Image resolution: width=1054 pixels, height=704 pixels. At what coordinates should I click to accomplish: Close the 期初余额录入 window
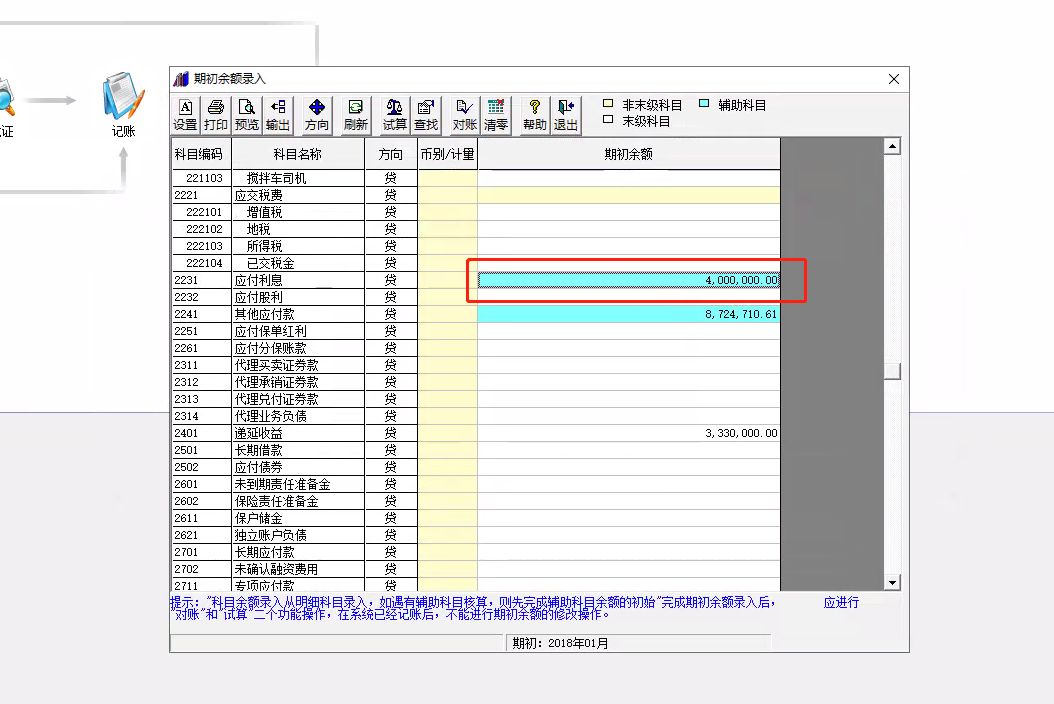pos(893,79)
